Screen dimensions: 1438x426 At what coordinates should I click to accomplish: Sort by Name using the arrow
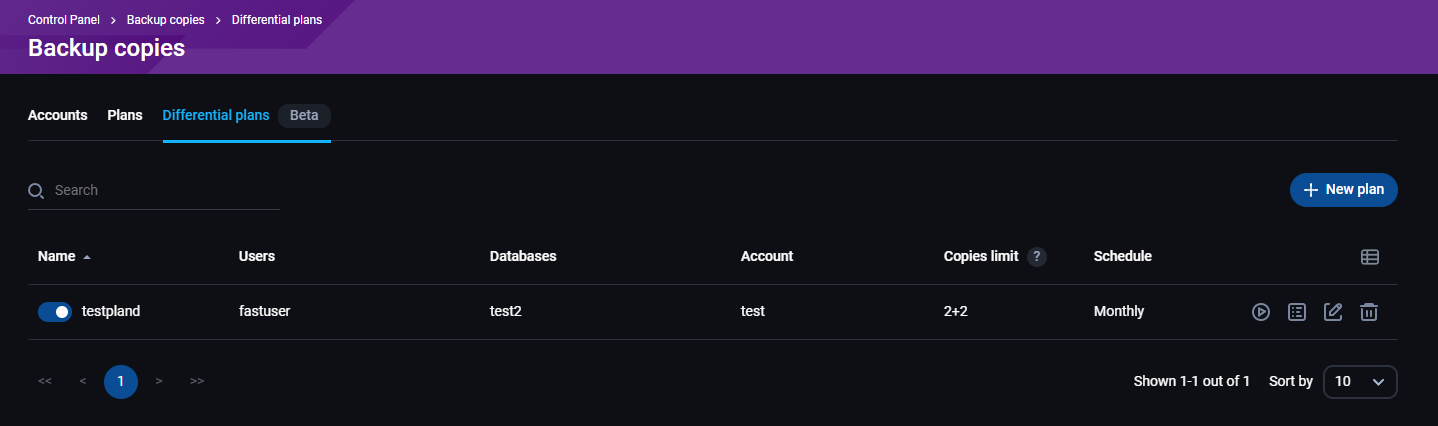click(87, 257)
